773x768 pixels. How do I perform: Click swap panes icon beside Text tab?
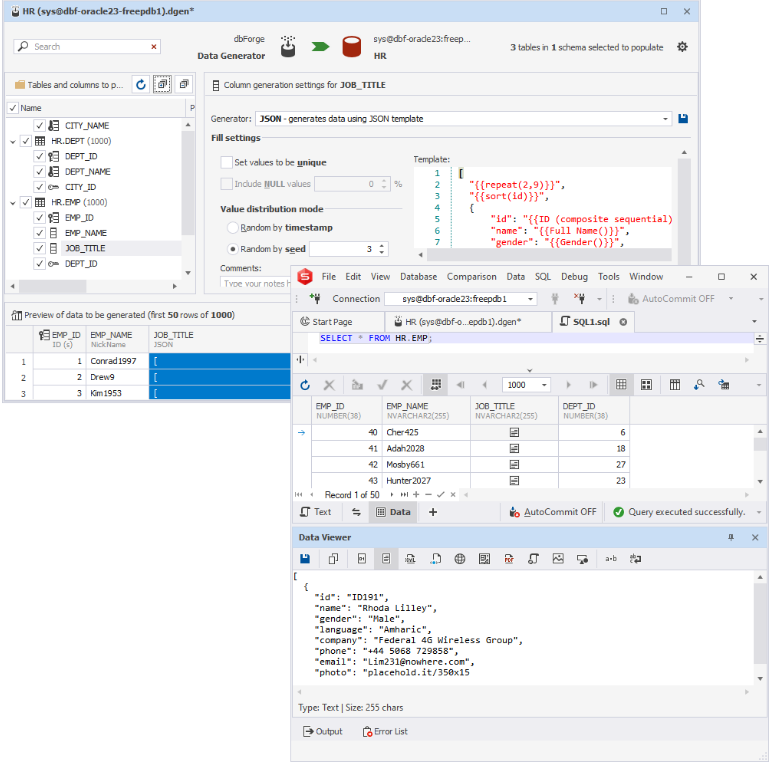(x=356, y=512)
